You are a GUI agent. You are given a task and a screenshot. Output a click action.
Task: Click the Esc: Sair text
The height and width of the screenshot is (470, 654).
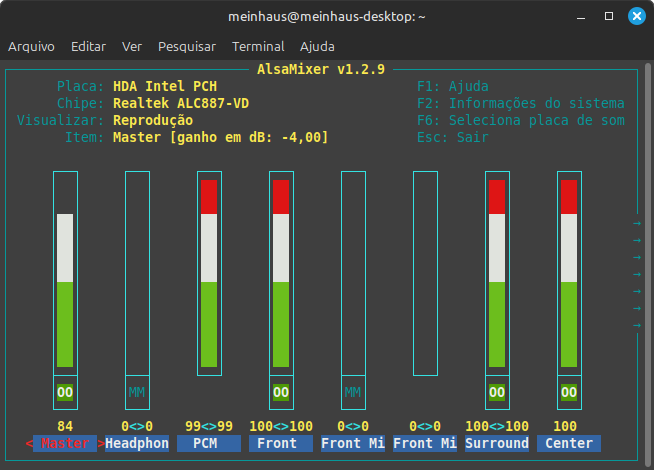click(x=453, y=137)
